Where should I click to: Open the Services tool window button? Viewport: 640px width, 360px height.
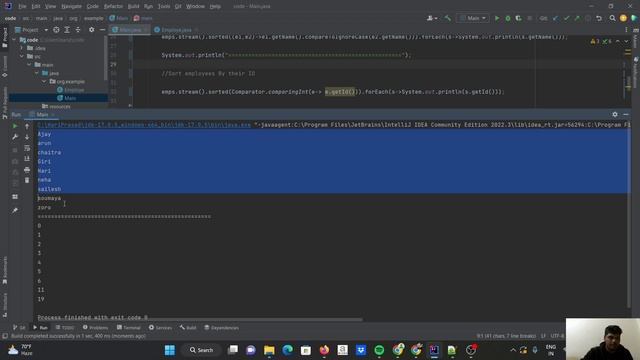[x=160, y=328]
